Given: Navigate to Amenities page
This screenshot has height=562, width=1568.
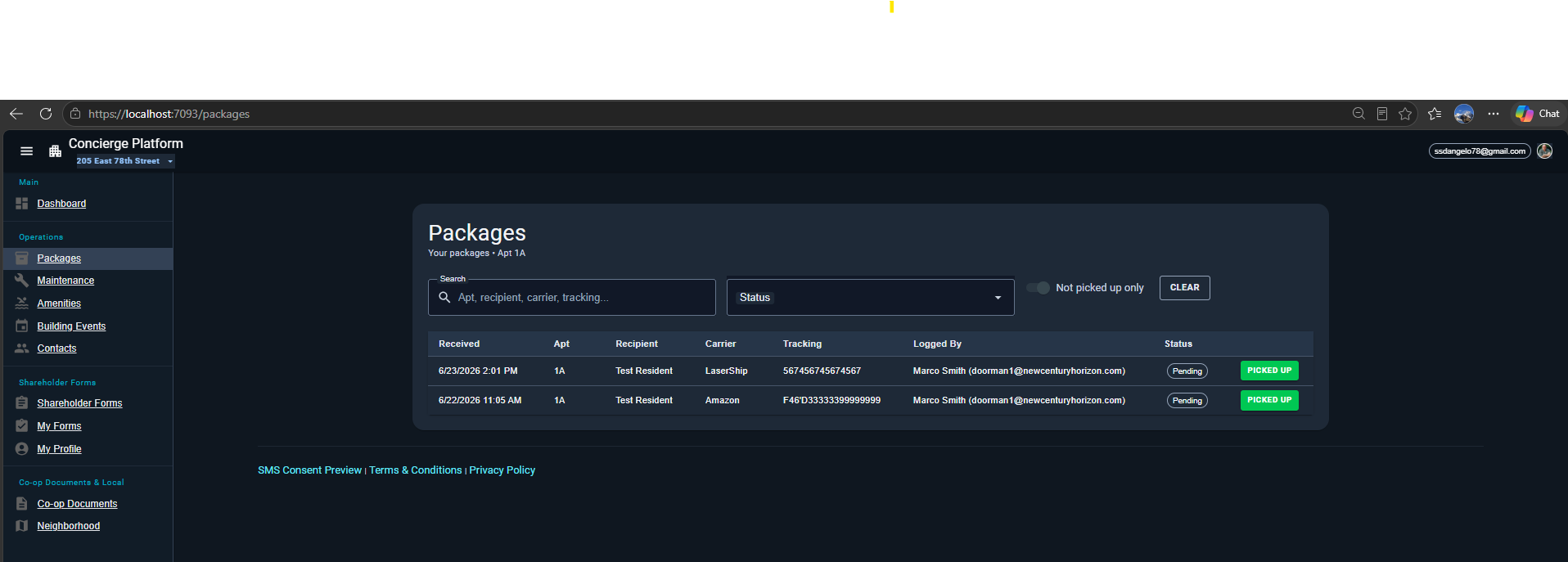Looking at the screenshot, I should coord(59,303).
